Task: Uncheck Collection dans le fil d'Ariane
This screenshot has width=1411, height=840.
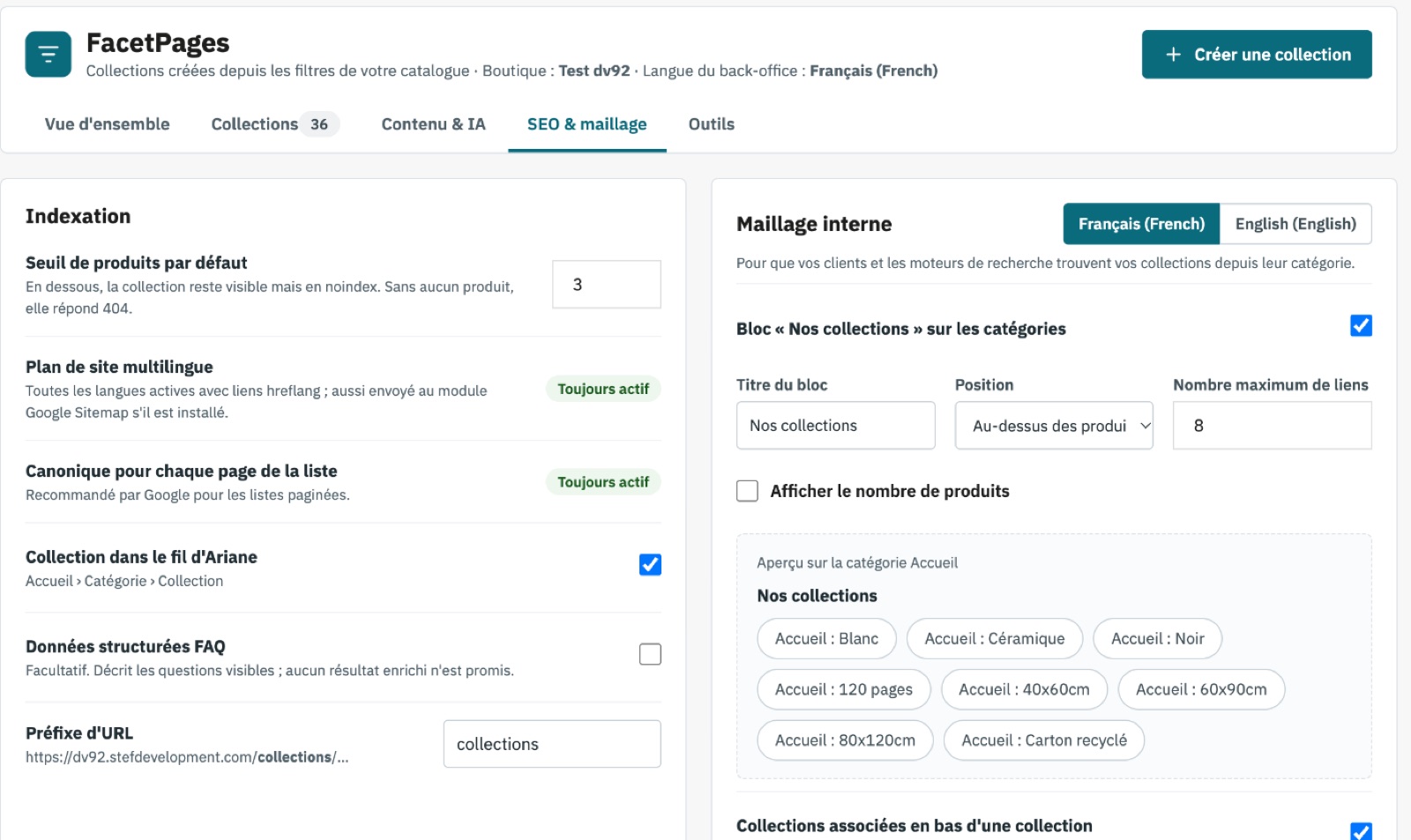Action: [650, 565]
